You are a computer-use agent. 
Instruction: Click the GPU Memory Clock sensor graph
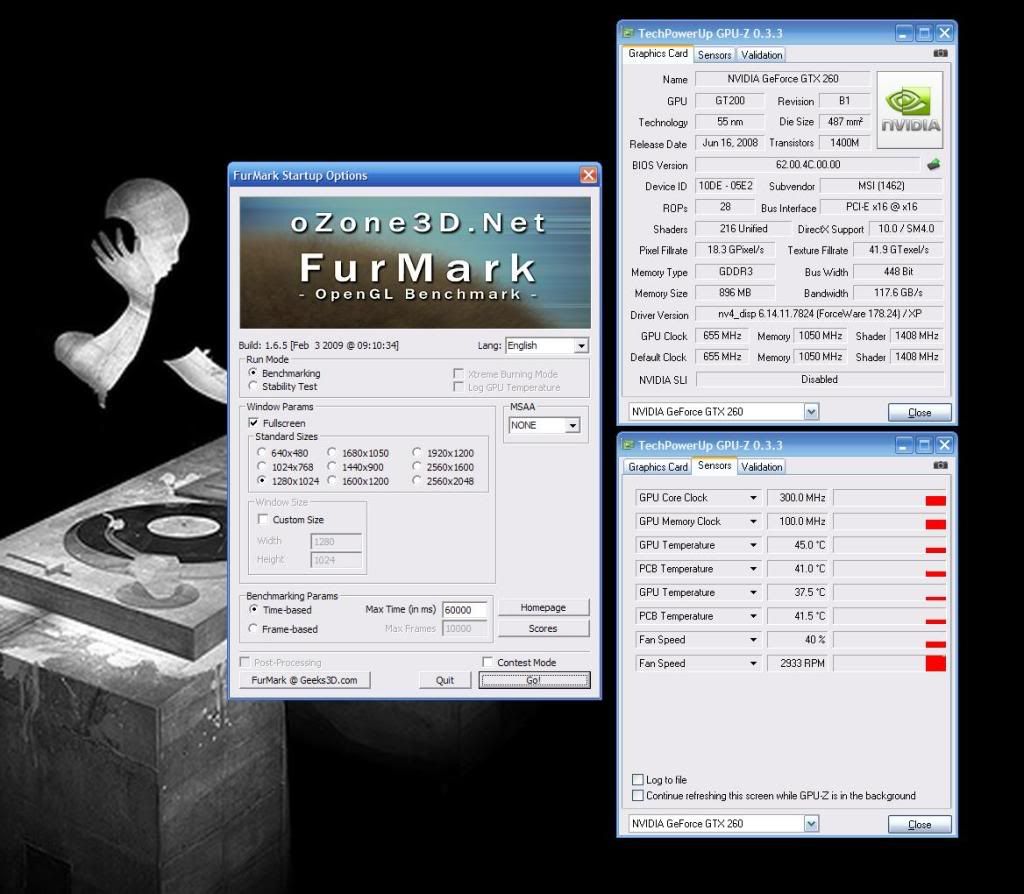click(890, 521)
